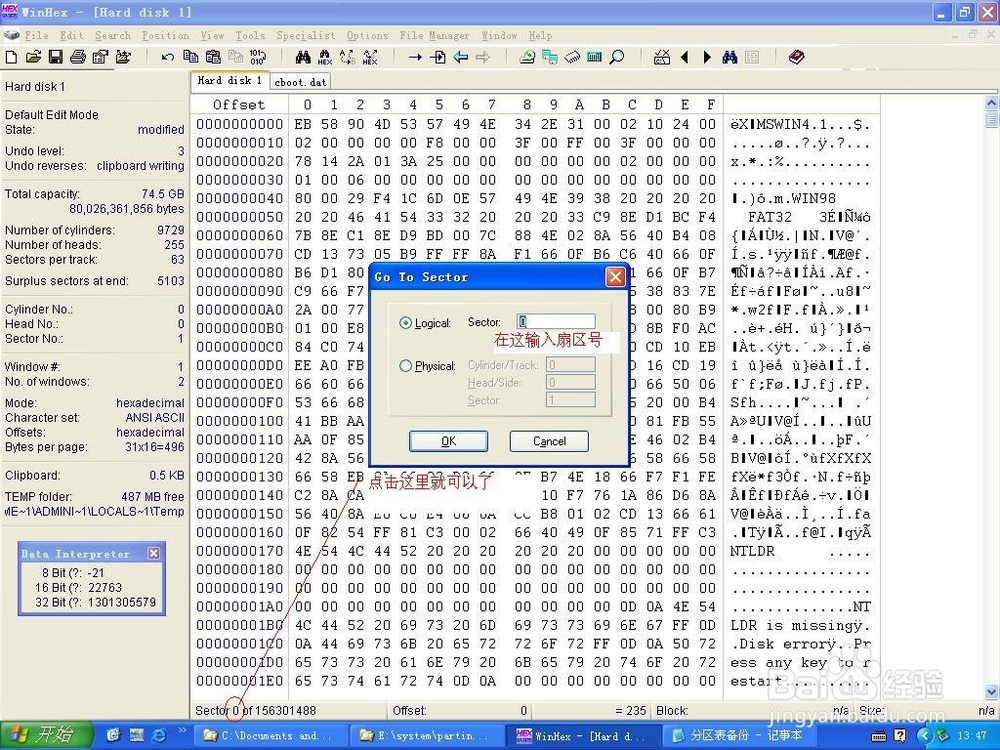Click the Options checkmark toolbar icon
The image size is (1000, 750).
[662, 57]
